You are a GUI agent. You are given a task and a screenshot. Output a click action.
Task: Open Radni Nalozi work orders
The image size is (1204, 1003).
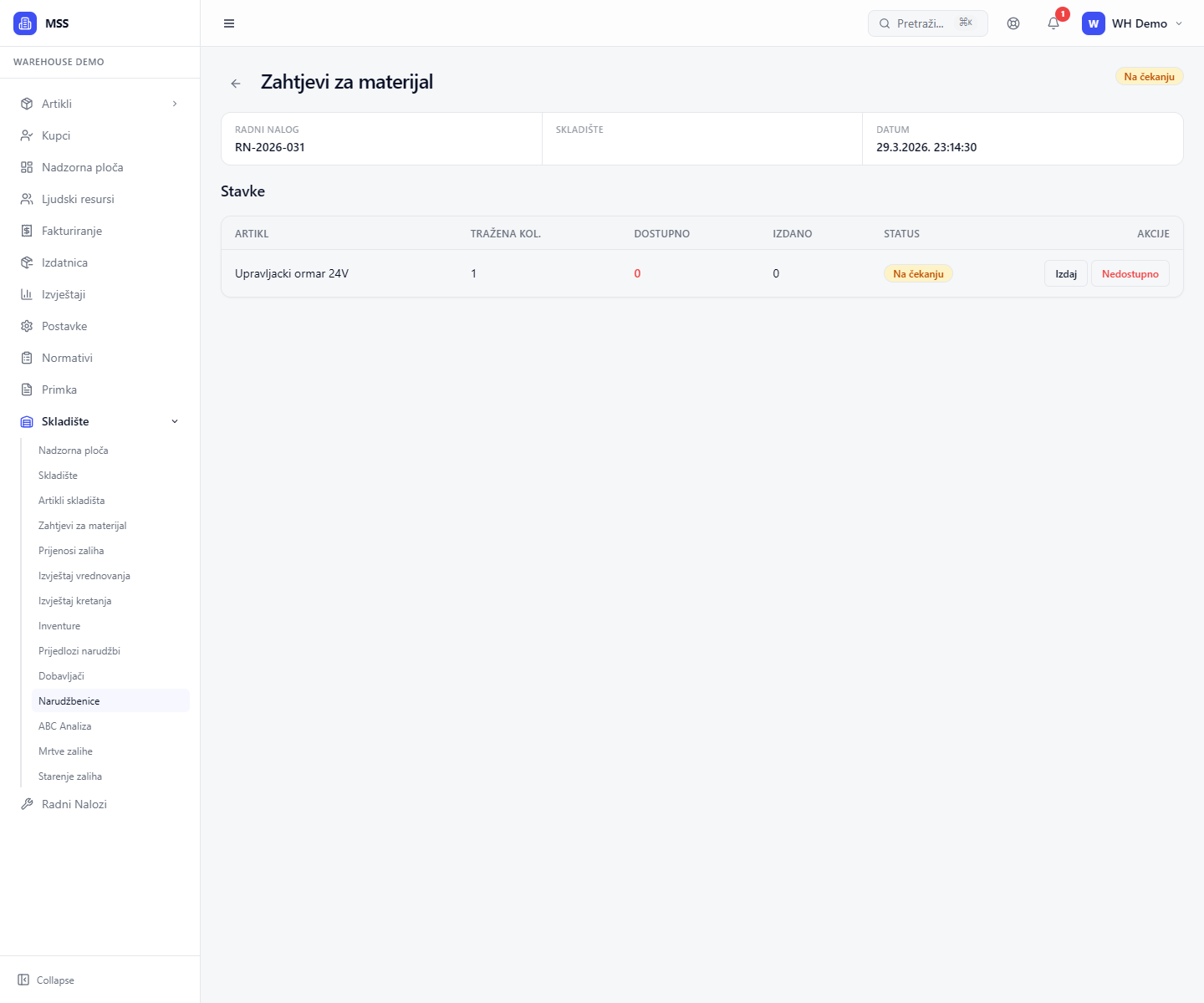74,804
